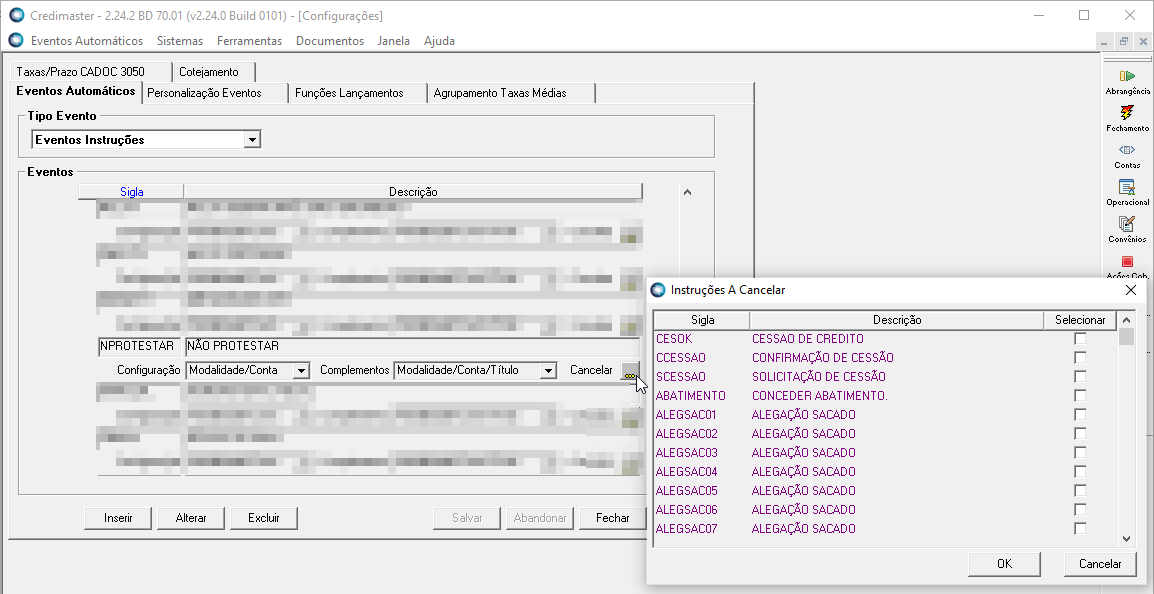Viewport: 1154px width, 594px height.
Task: Open the Abrangência sidebar icon
Action: coord(1127,81)
